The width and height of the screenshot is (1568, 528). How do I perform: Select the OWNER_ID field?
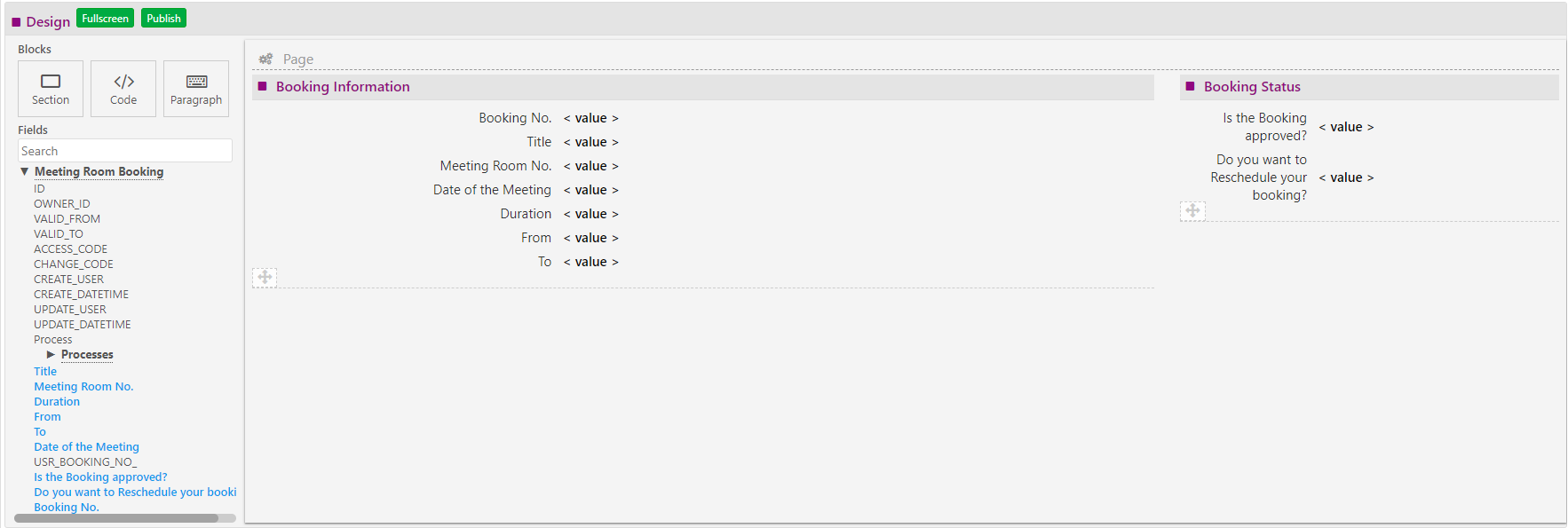tap(61, 203)
